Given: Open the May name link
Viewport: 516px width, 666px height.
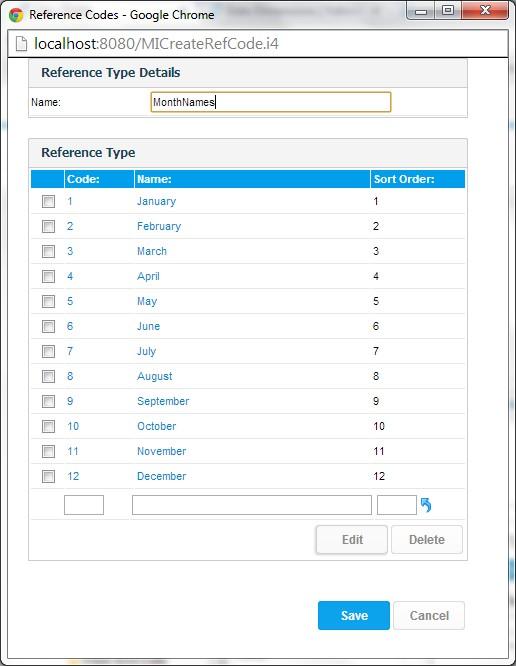Looking at the screenshot, I should click(x=147, y=302).
